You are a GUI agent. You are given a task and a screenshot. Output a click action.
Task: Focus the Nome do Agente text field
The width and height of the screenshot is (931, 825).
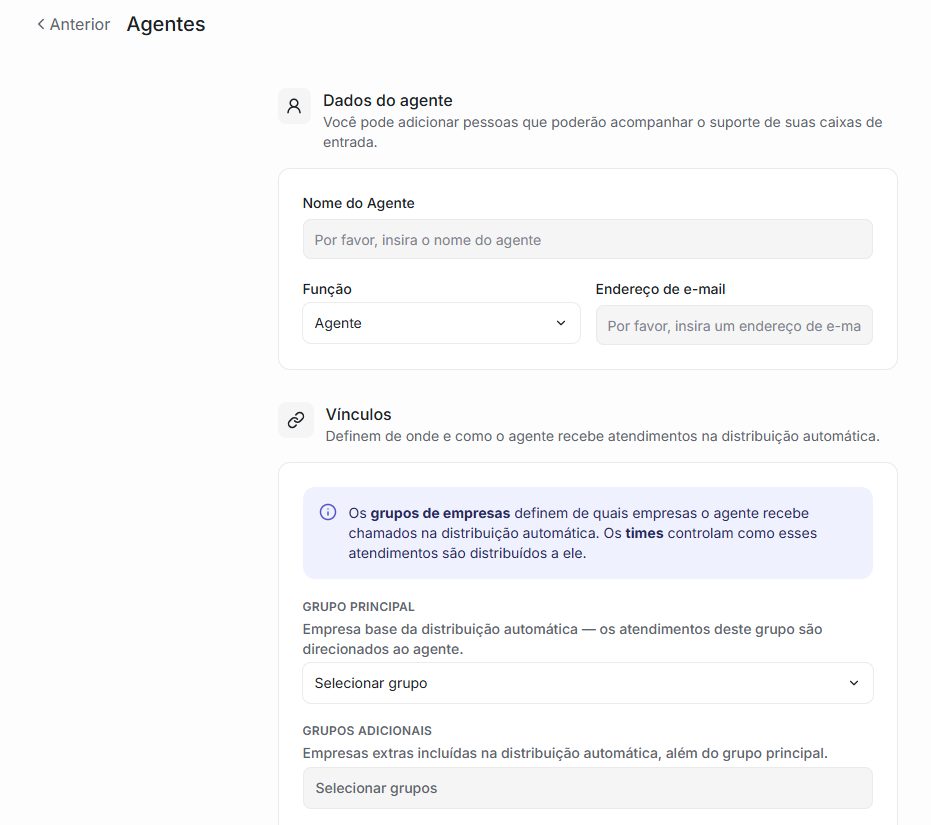[x=587, y=239]
